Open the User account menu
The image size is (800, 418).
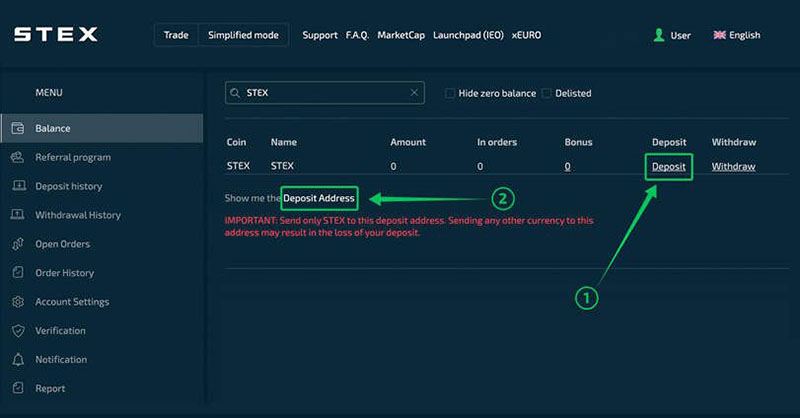[672, 35]
